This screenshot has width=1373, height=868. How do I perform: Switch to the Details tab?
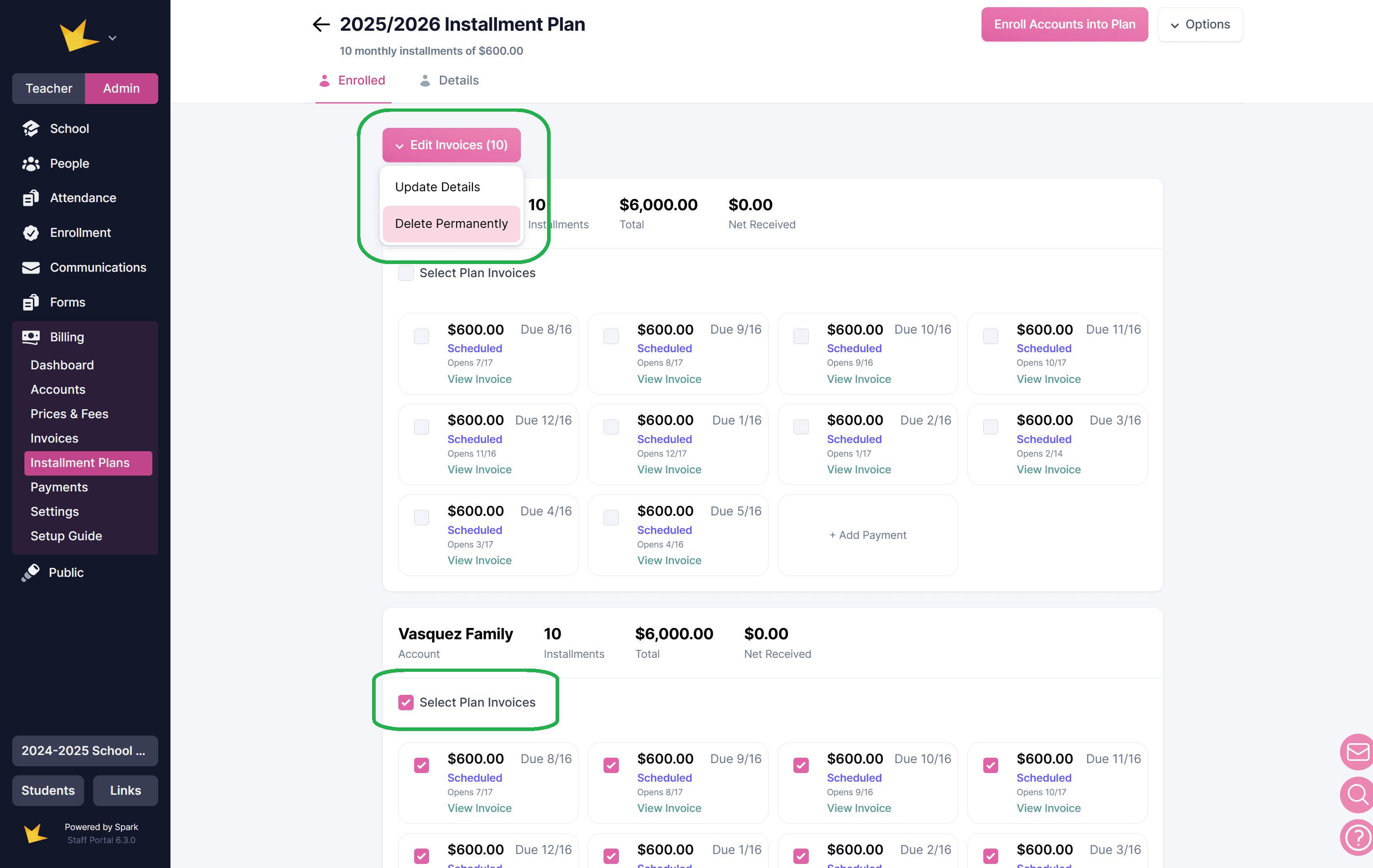(449, 80)
